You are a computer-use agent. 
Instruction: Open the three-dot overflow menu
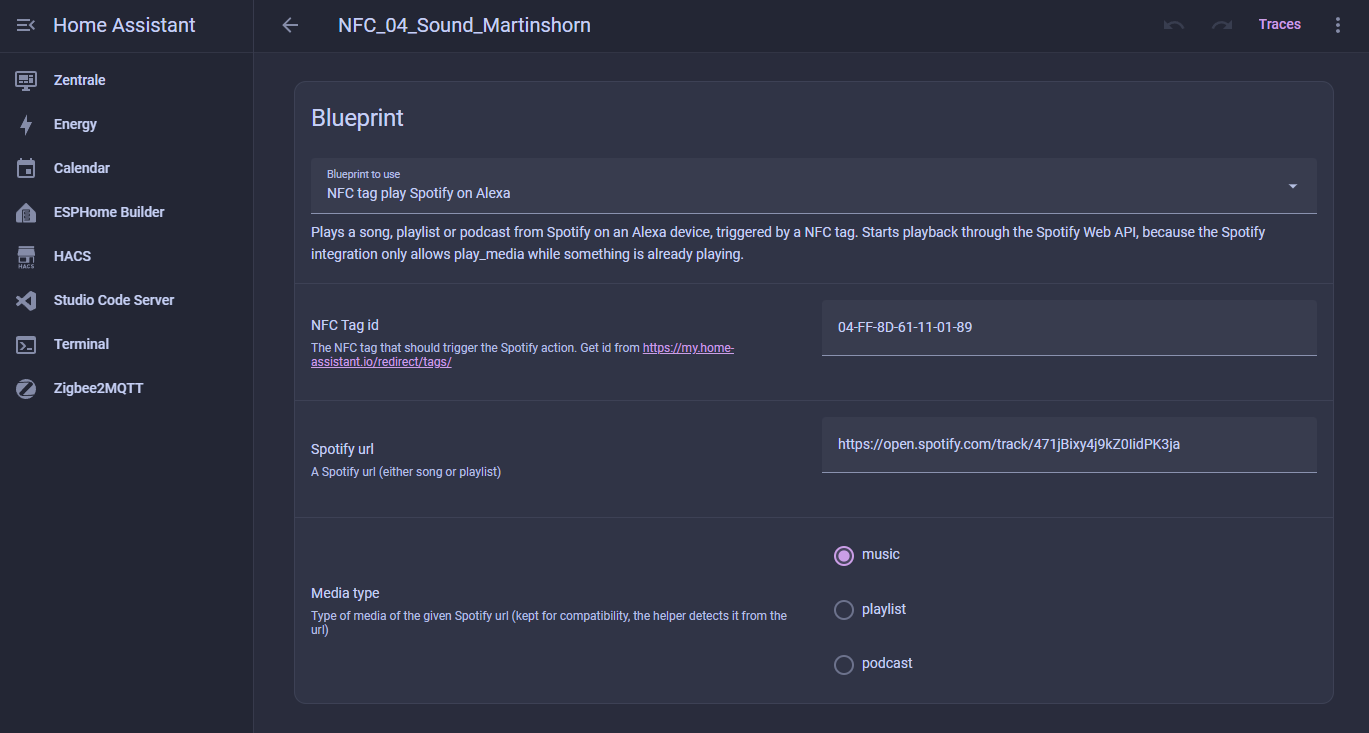(x=1338, y=25)
